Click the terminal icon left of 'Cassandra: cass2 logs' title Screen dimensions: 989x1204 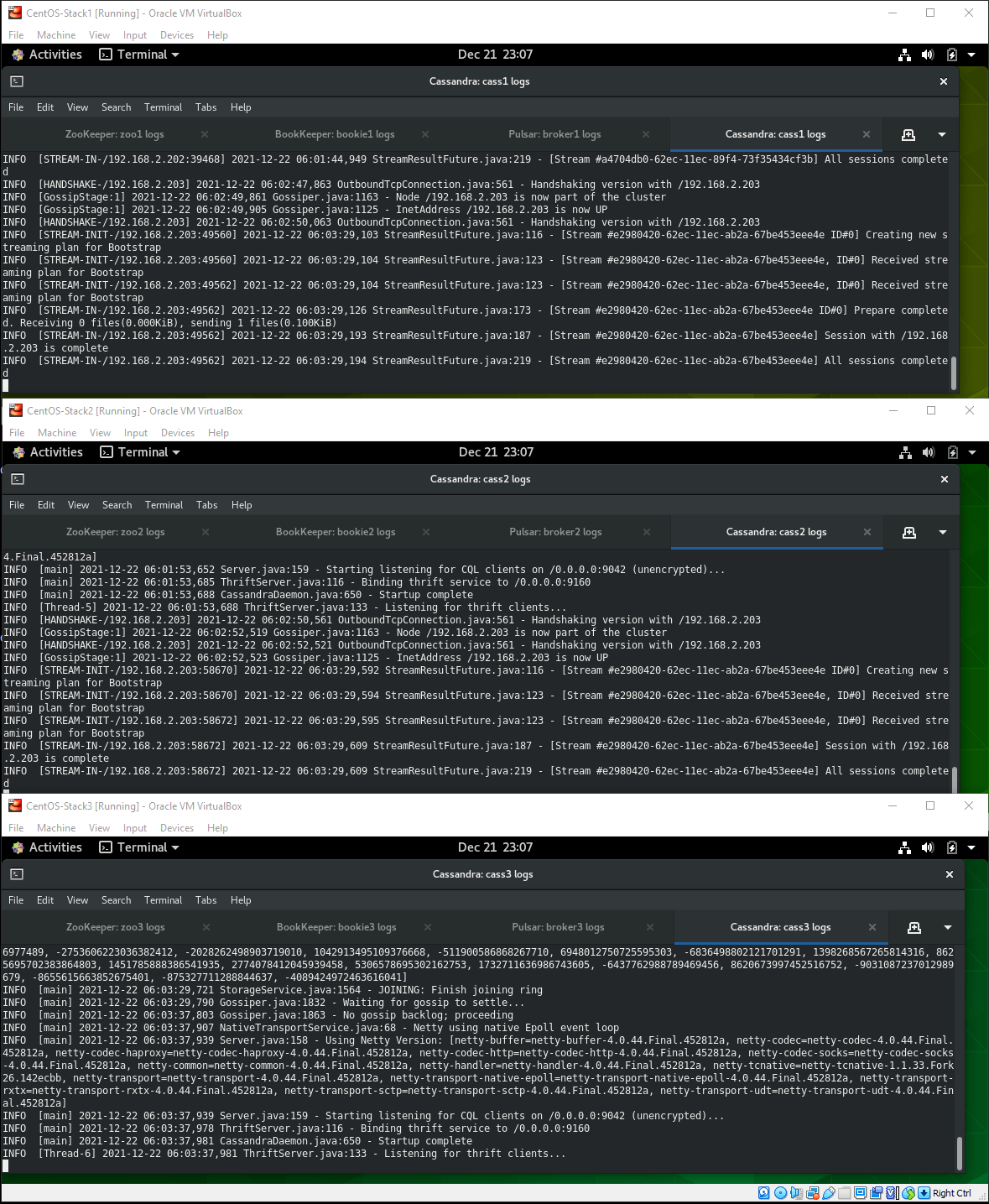pos(18,479)
